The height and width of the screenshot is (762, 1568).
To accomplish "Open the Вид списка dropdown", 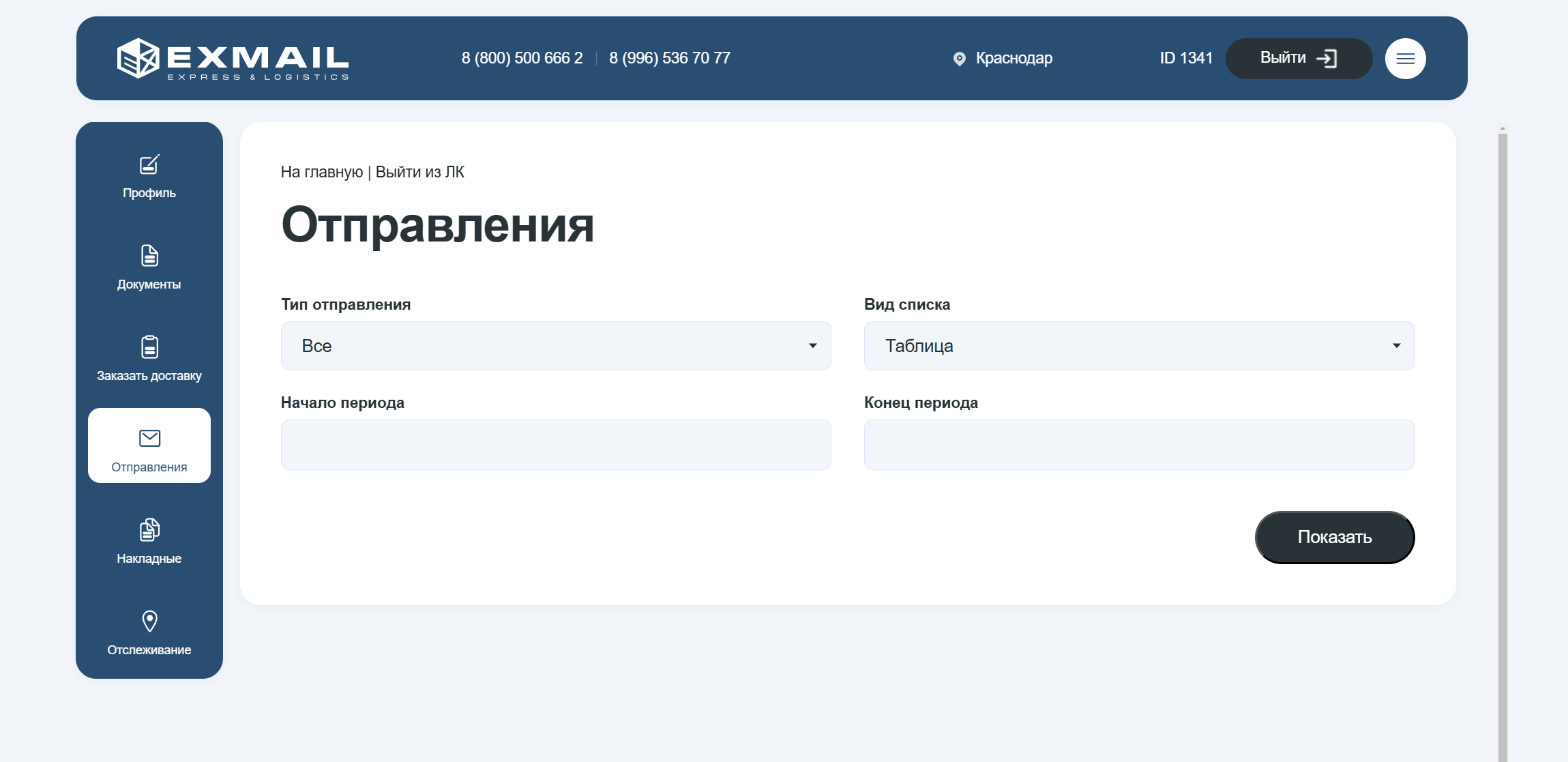I will 1138,346.
